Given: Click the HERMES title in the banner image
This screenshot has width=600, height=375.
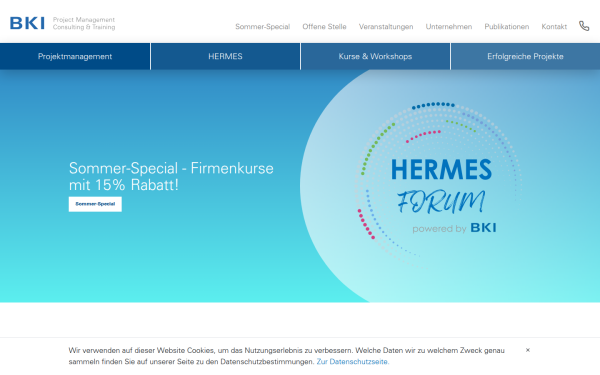Looking at the screenshot, I should click(441, 170).
